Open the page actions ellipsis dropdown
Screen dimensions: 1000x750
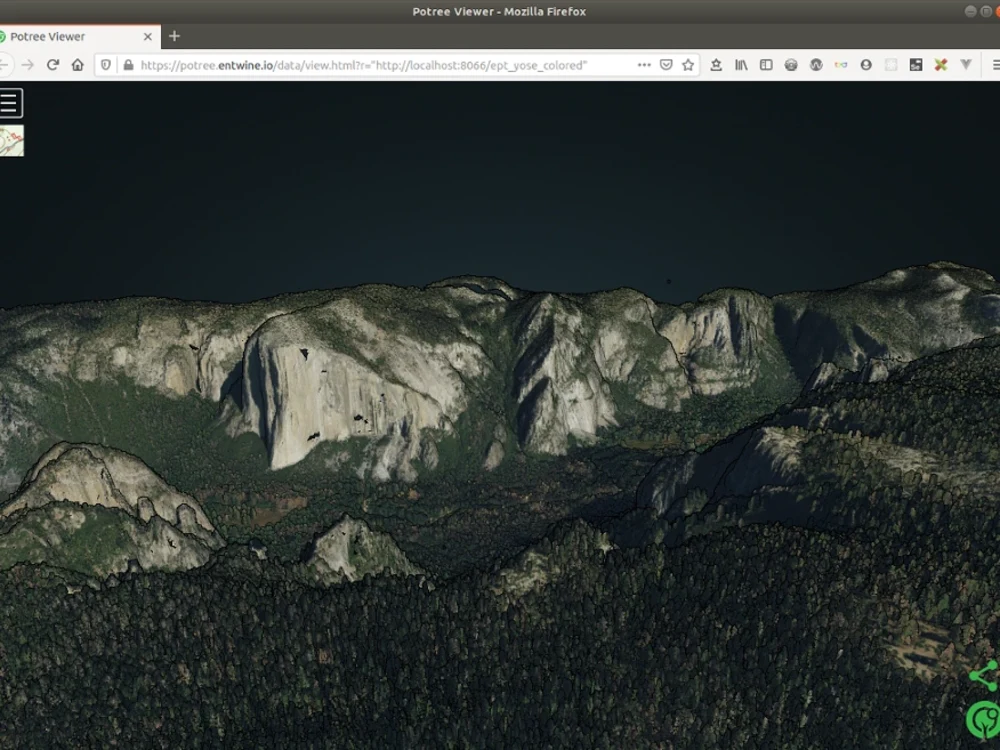pyautogui.click(x=644, y=63)
